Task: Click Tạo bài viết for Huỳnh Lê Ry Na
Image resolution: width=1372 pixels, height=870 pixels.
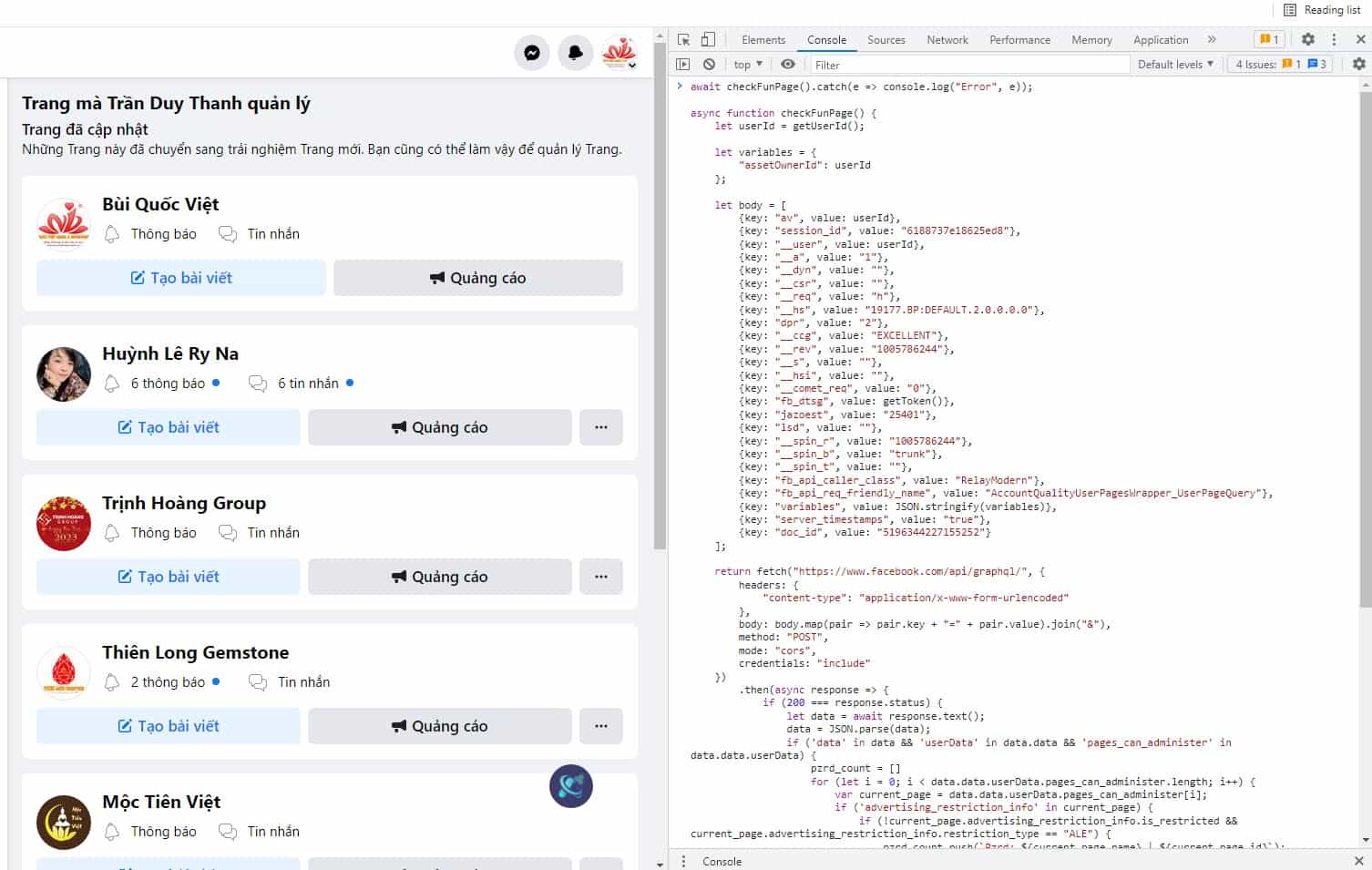Action: coord(169,427)
